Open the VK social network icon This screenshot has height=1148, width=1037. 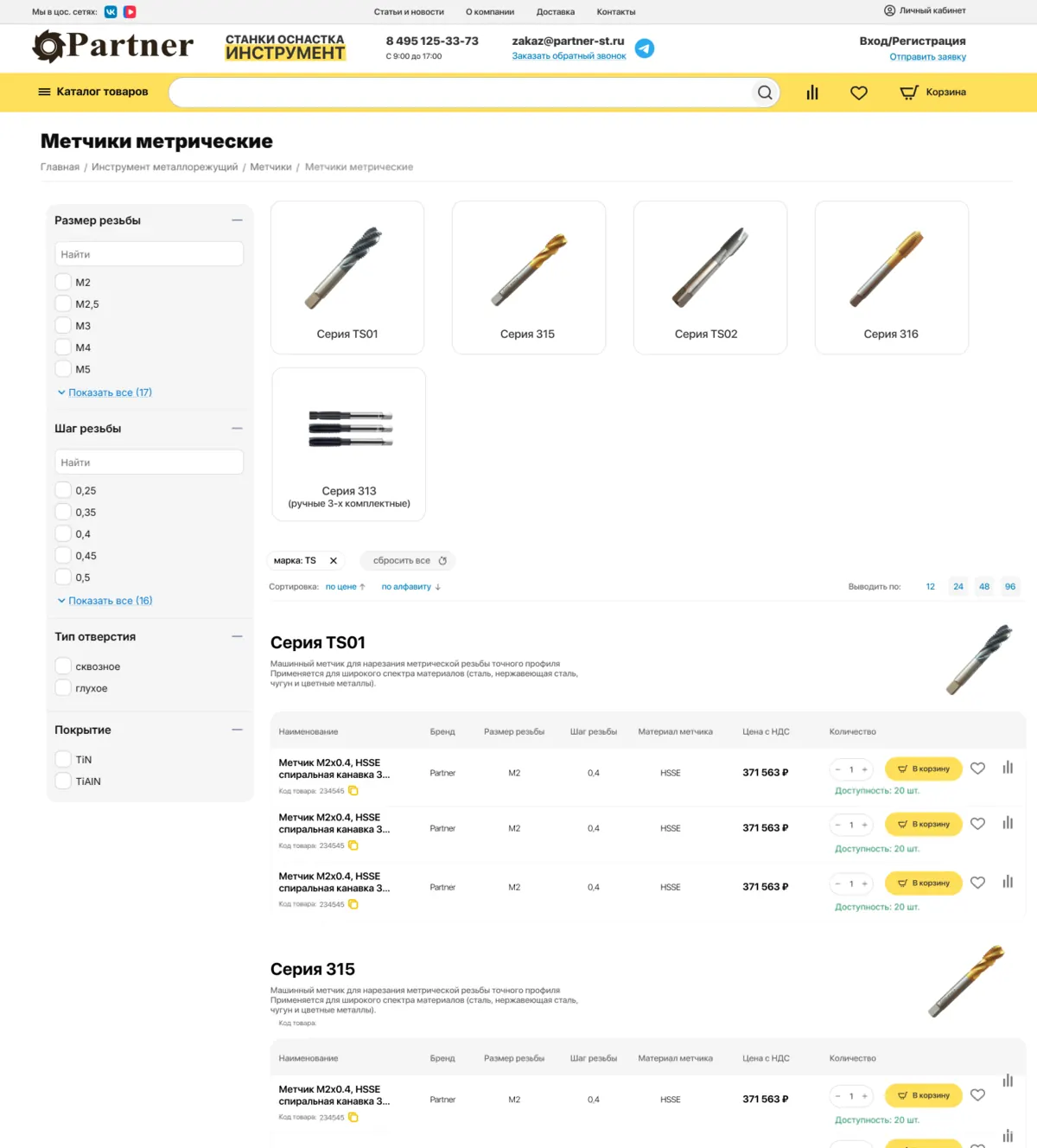[x=111, y=12]
